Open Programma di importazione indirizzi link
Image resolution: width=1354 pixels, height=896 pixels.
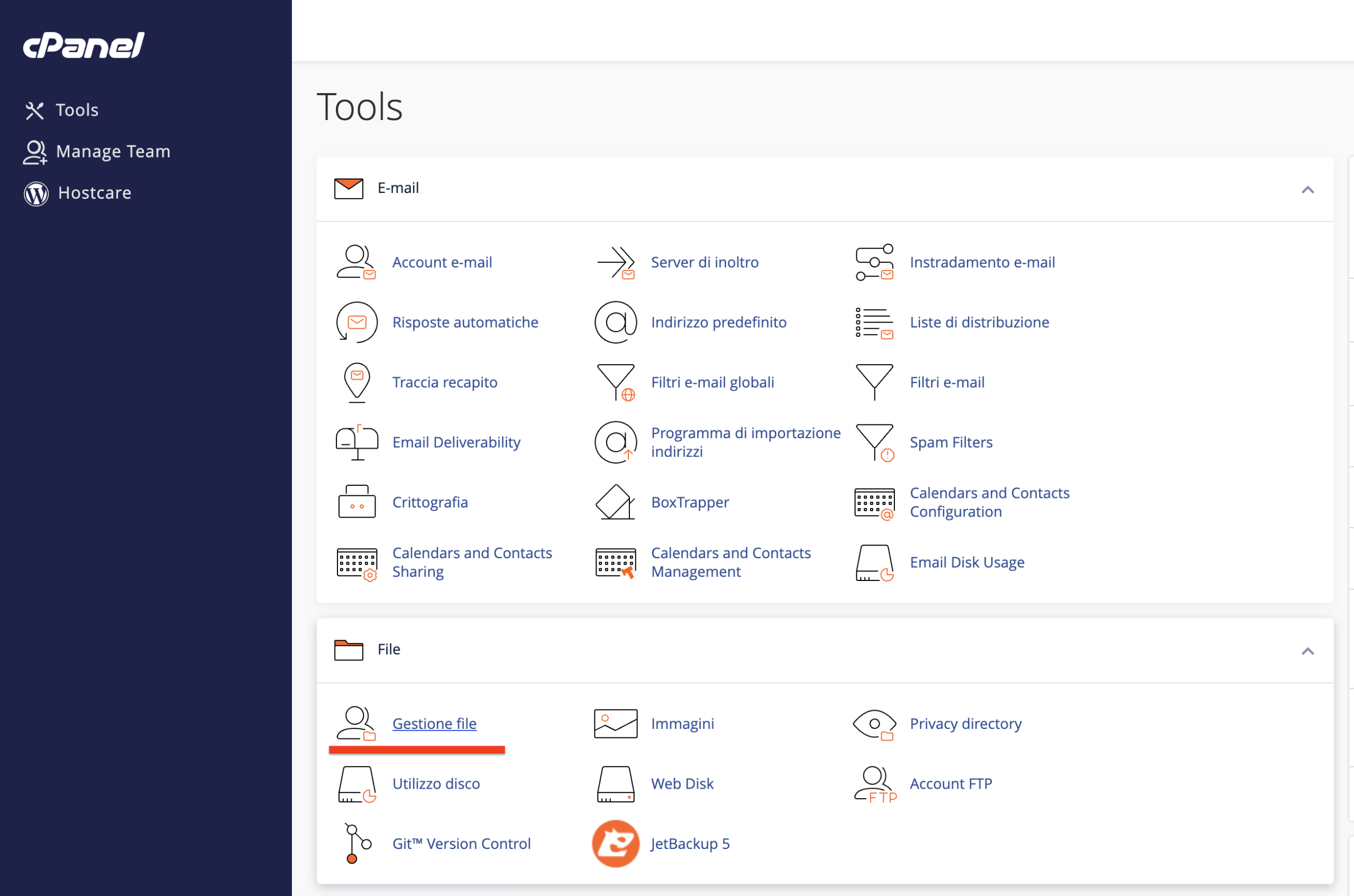(746, 442)
